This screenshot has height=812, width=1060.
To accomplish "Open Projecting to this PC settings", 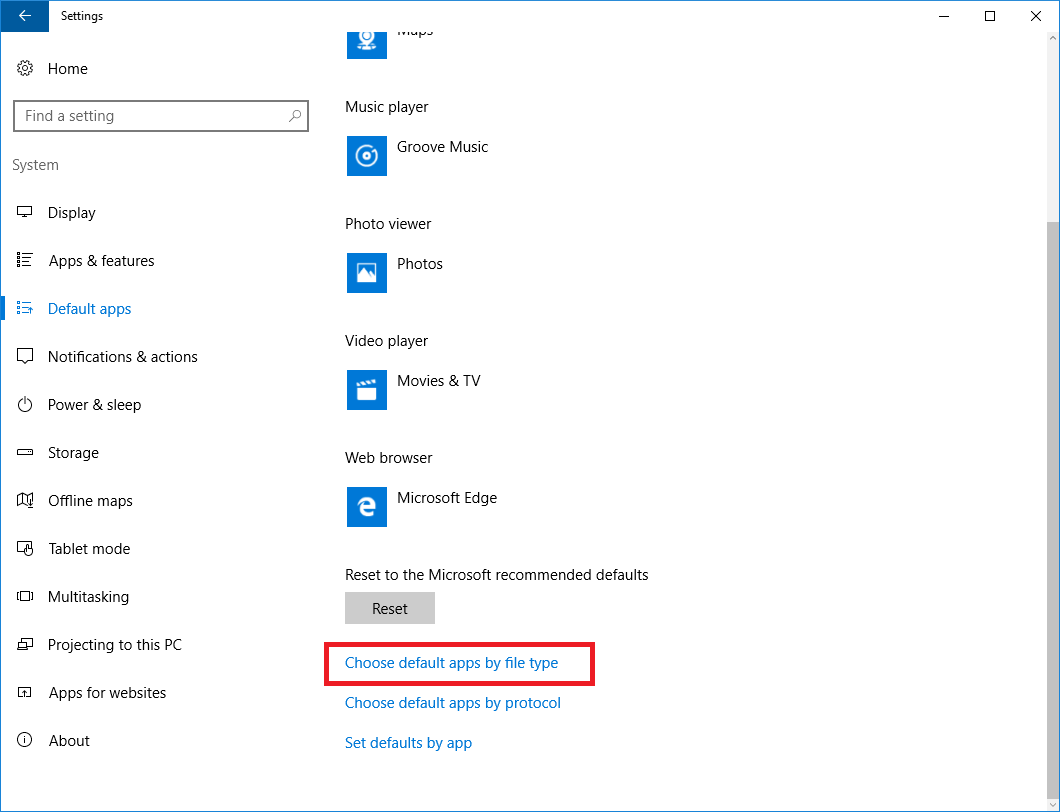I will (x=115, y=644).
